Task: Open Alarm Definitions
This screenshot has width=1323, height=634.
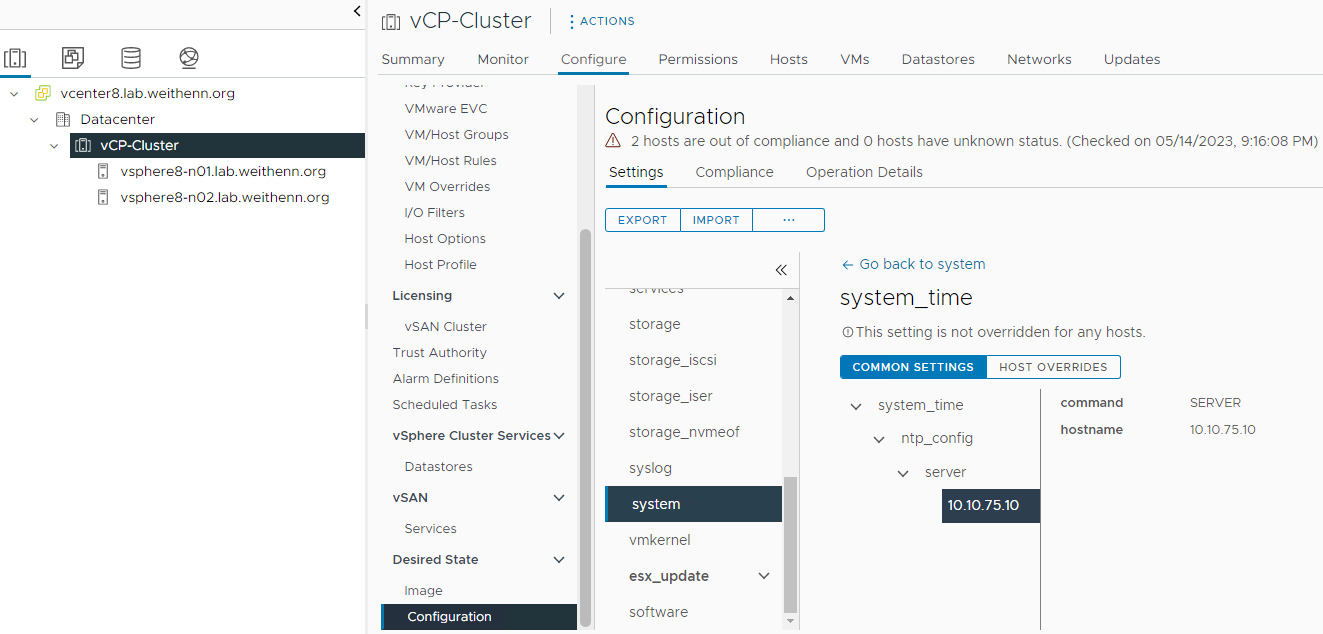Action: pyautogui.click(x=445, y=378)
